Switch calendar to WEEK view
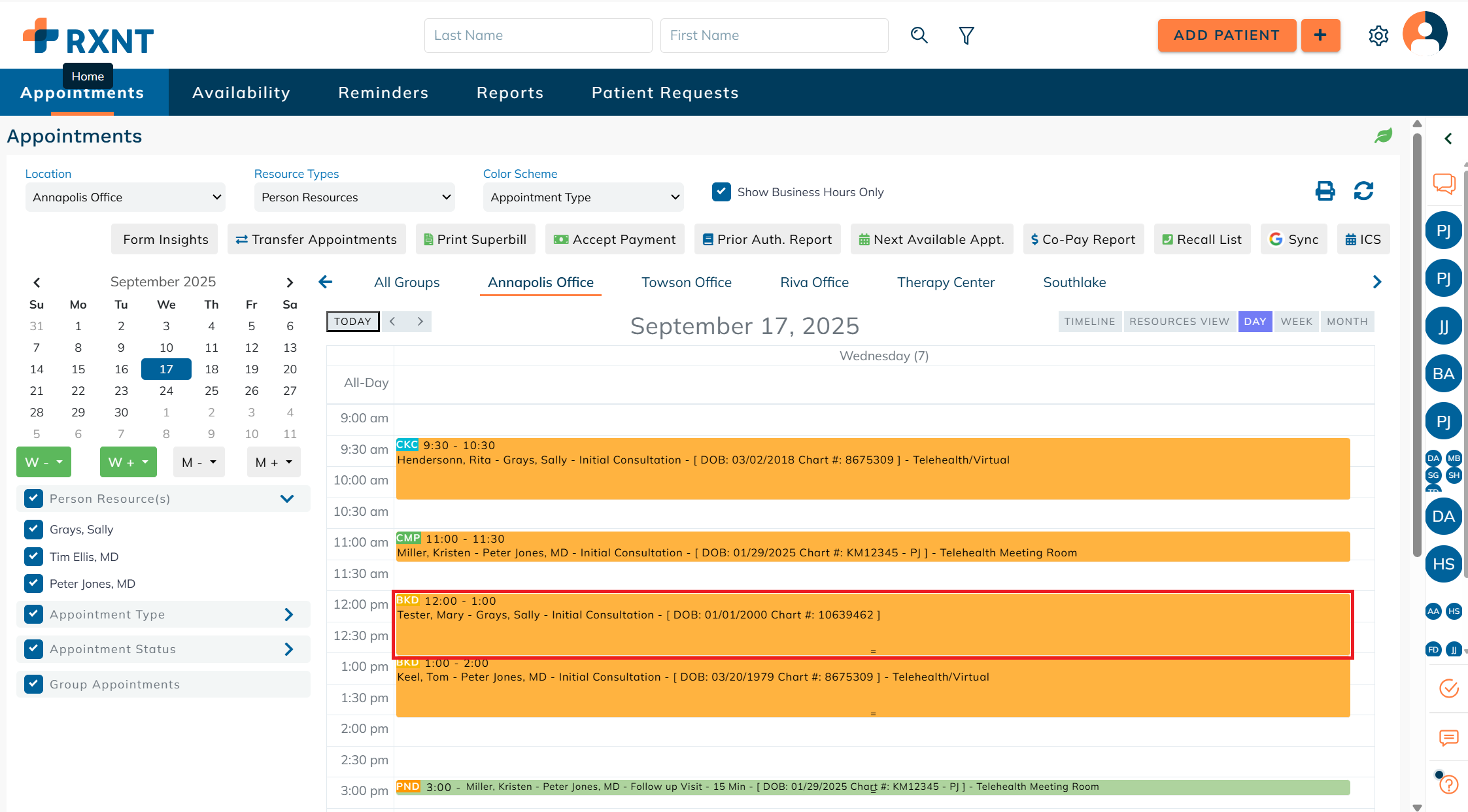The height and width of the screenshot is (812, 1468). [x=1296, y=322]
